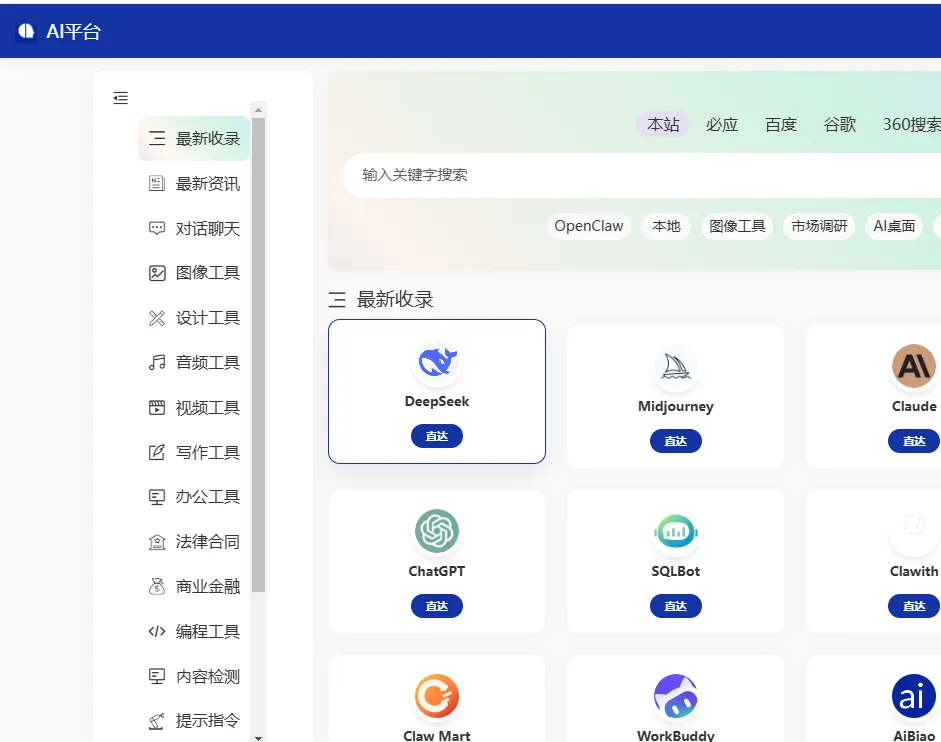Screen dimensions: 941x742
Task: Click the AI平台 site title text
Action: pos(73,31)
